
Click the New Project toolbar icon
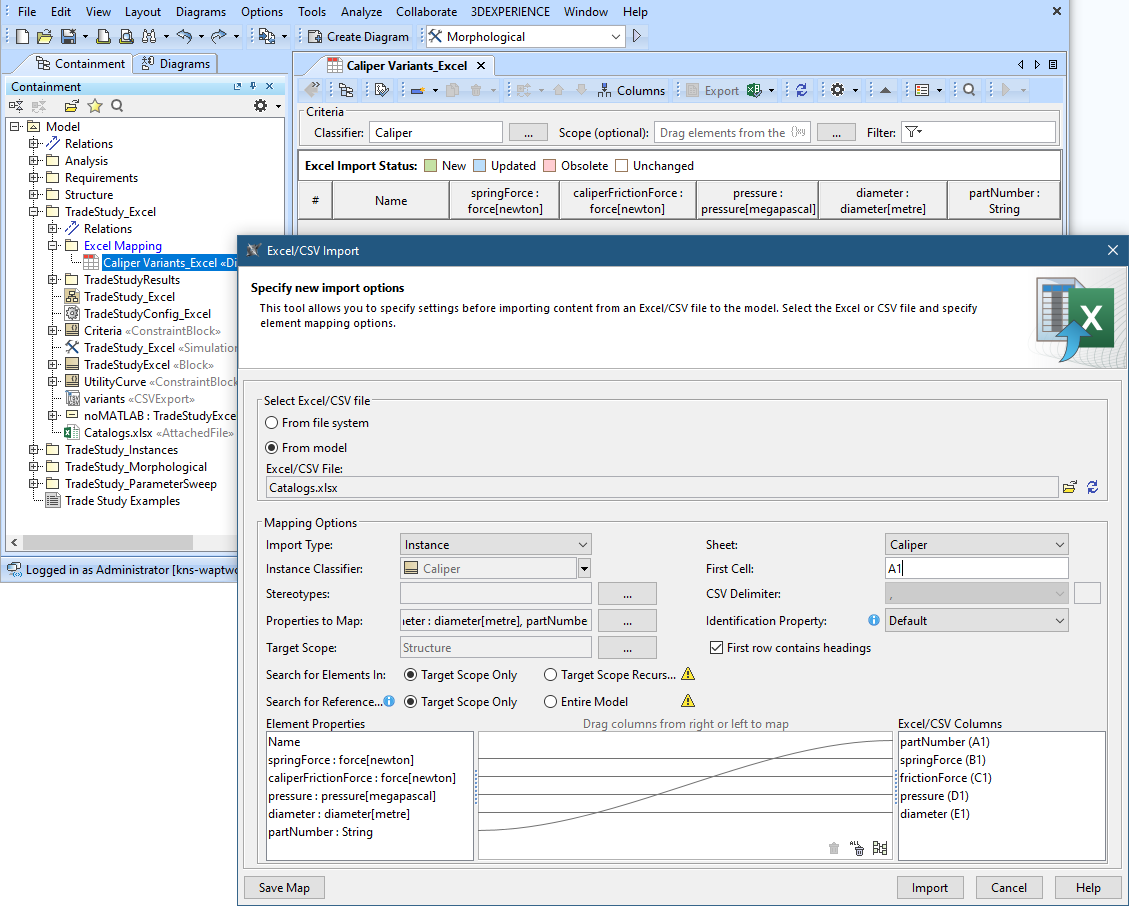[x=22, y=36]
